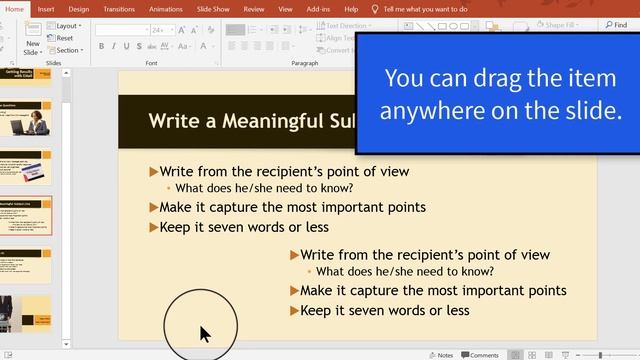Justify the text

tap(270, 46)
